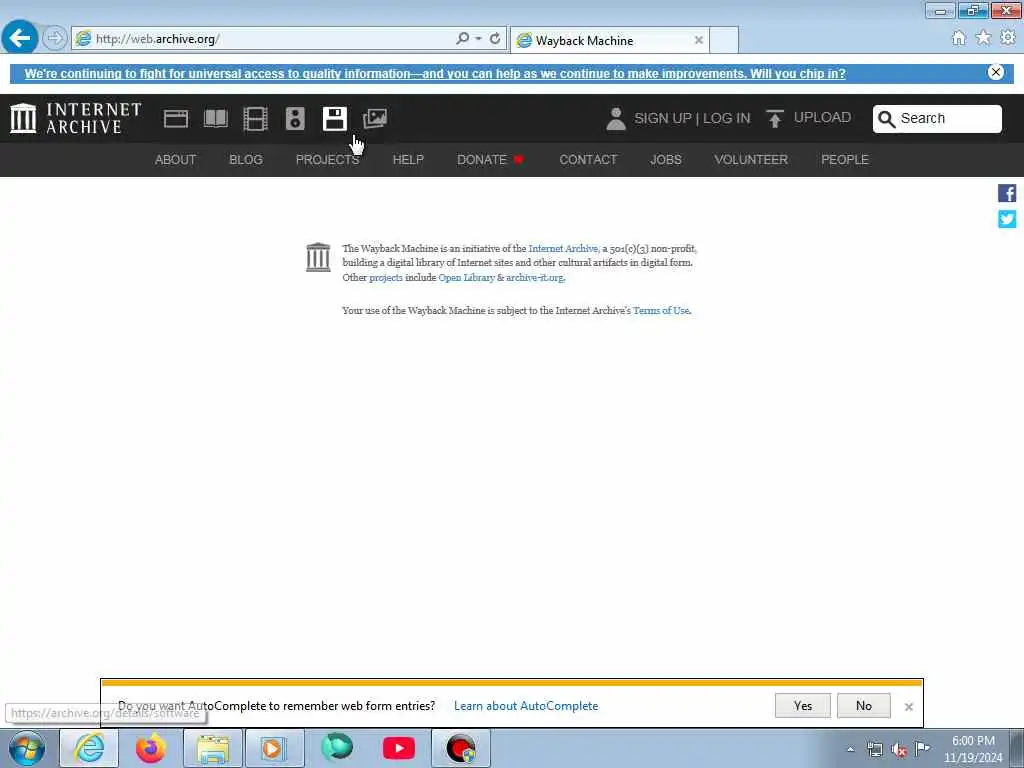Open the ABOUT menu item

175,159
